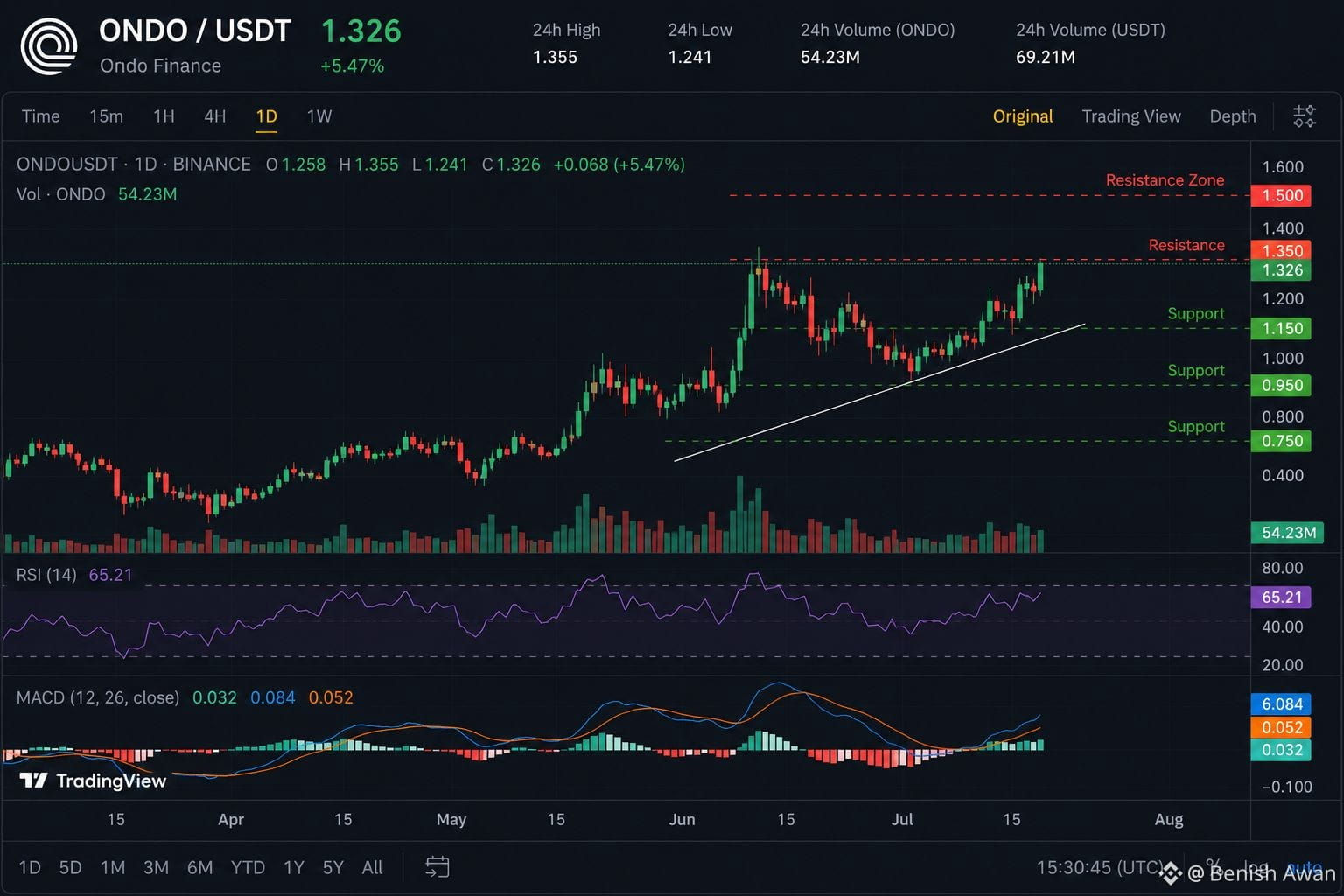Image resolution: width=1344 pixels, height=896 pixels.
Task: Click the green 0.750 price axis tag
Action: click(1281, 441)
